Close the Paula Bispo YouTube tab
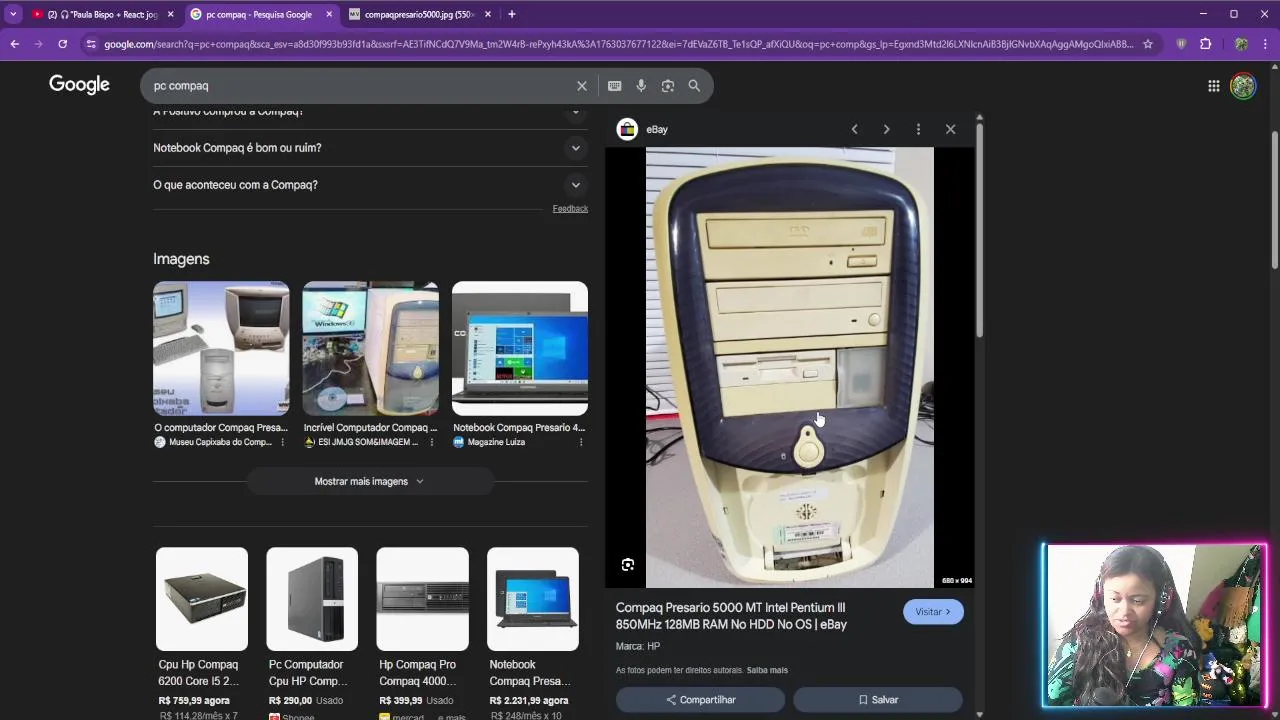 pyautogui.click(x=170, y=14)
